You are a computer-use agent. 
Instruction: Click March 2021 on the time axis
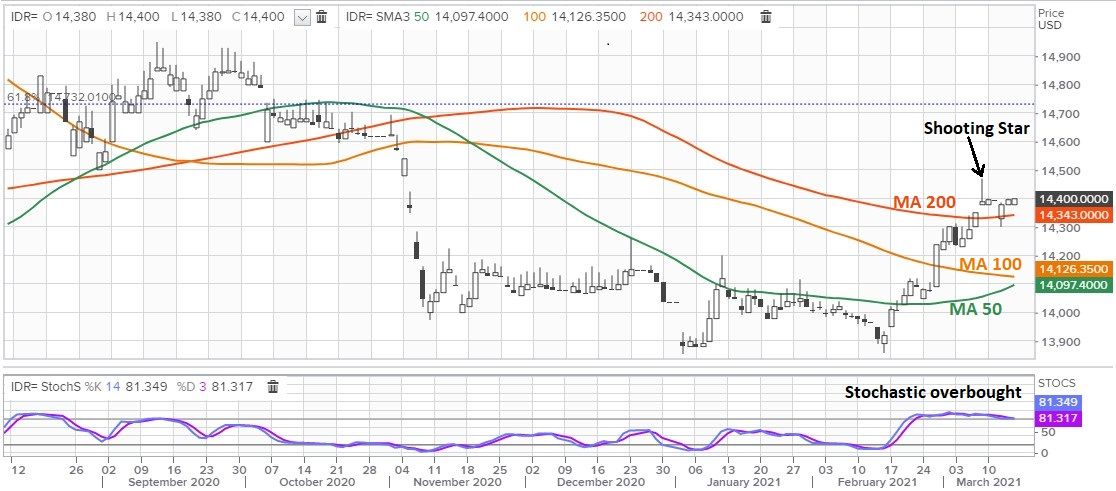click(974, 481)
